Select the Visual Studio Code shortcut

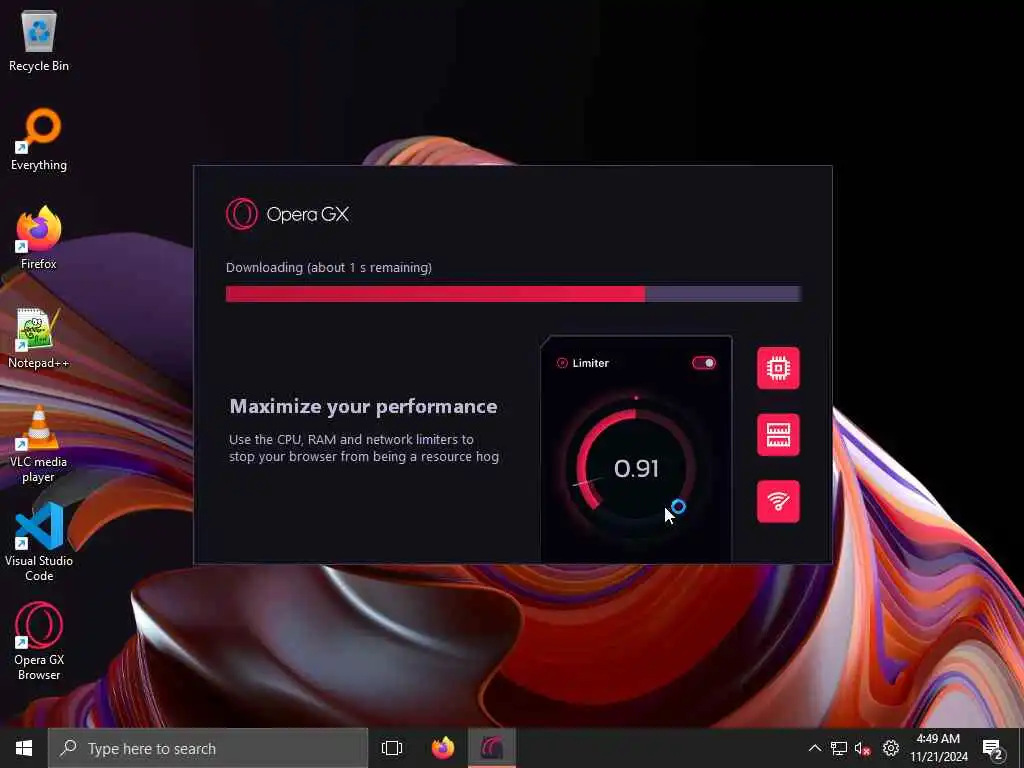39,543
